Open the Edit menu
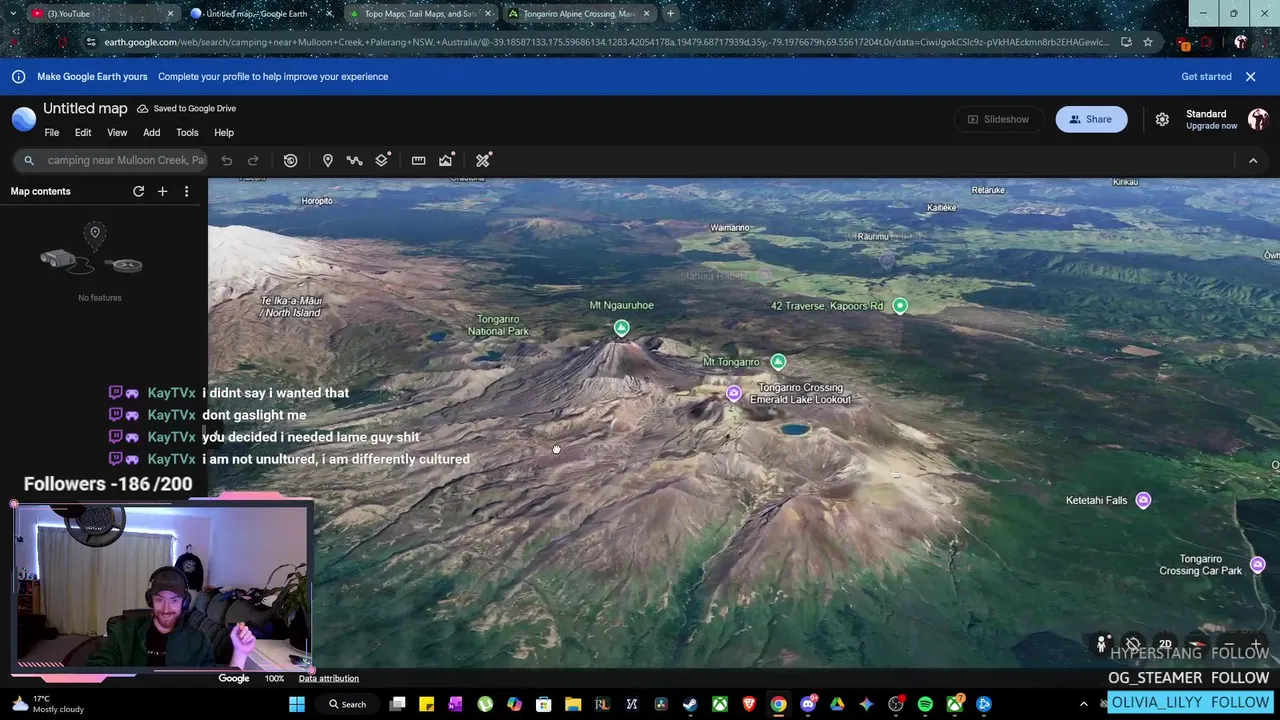Screen dimensions: 1280x720 [x=83, y=133]
